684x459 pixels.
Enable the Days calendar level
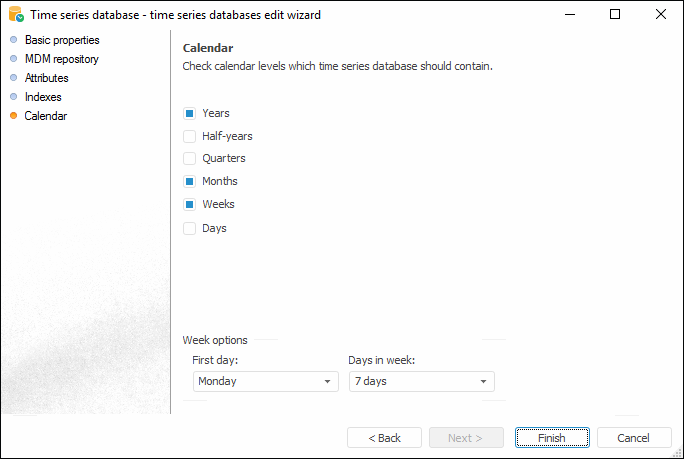(189, 228)
